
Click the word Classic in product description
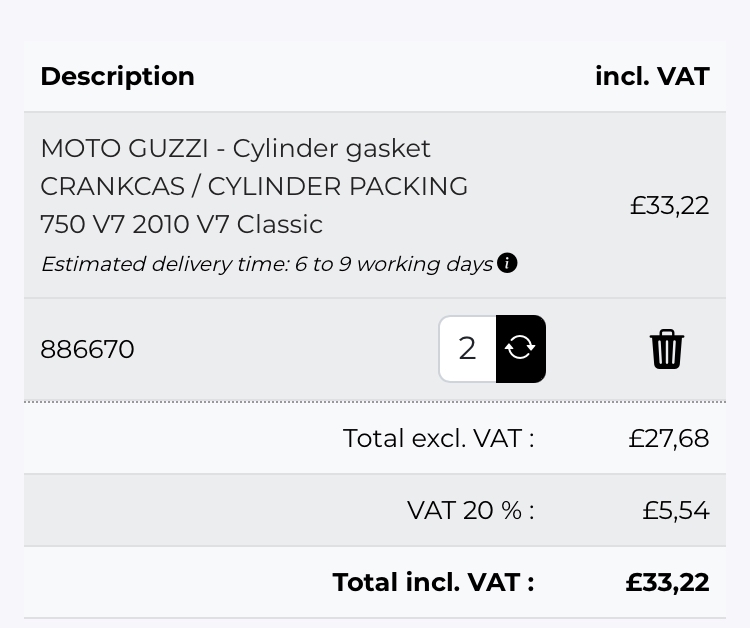pos(280,224)
